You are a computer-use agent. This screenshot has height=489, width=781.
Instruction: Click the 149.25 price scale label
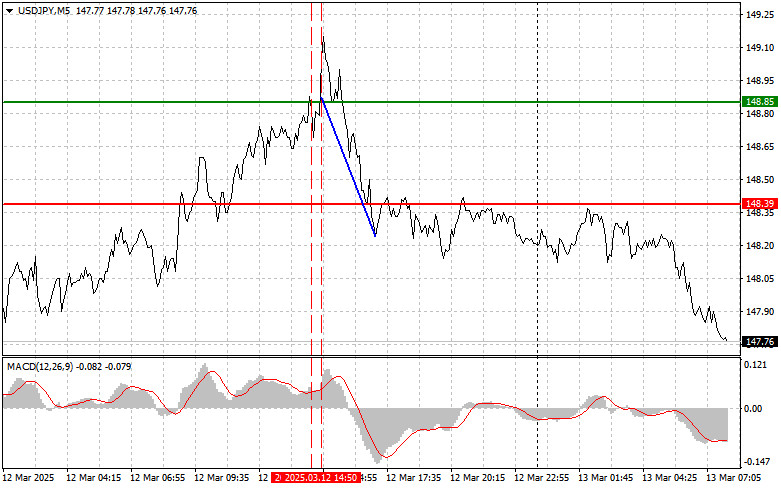[x=759, y=15]
